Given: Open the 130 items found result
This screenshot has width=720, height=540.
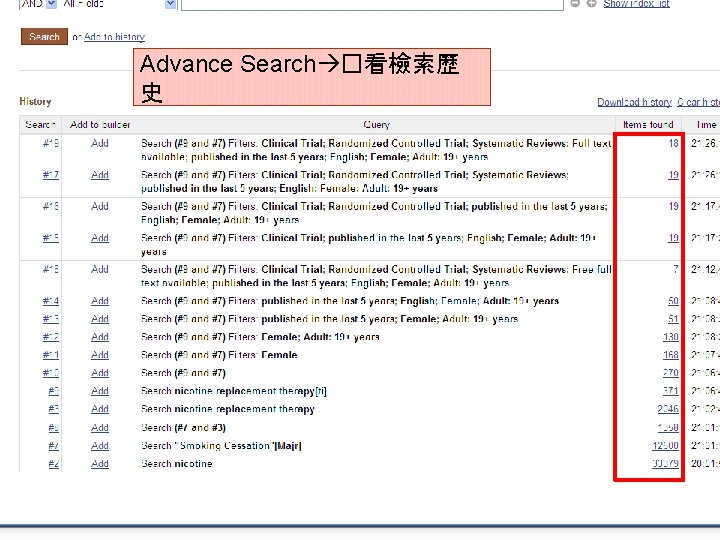Looking at the screenshot, I should click(x=671, y=337).
